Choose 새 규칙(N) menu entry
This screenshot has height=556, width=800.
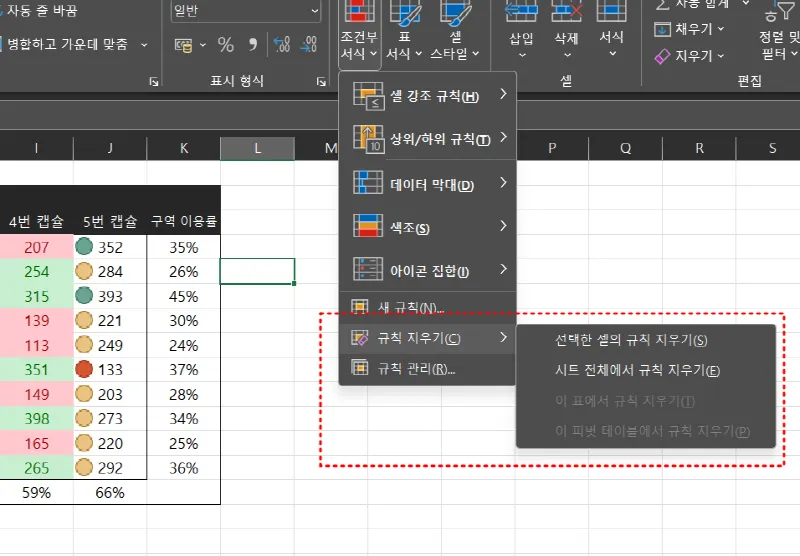[428, 307]
